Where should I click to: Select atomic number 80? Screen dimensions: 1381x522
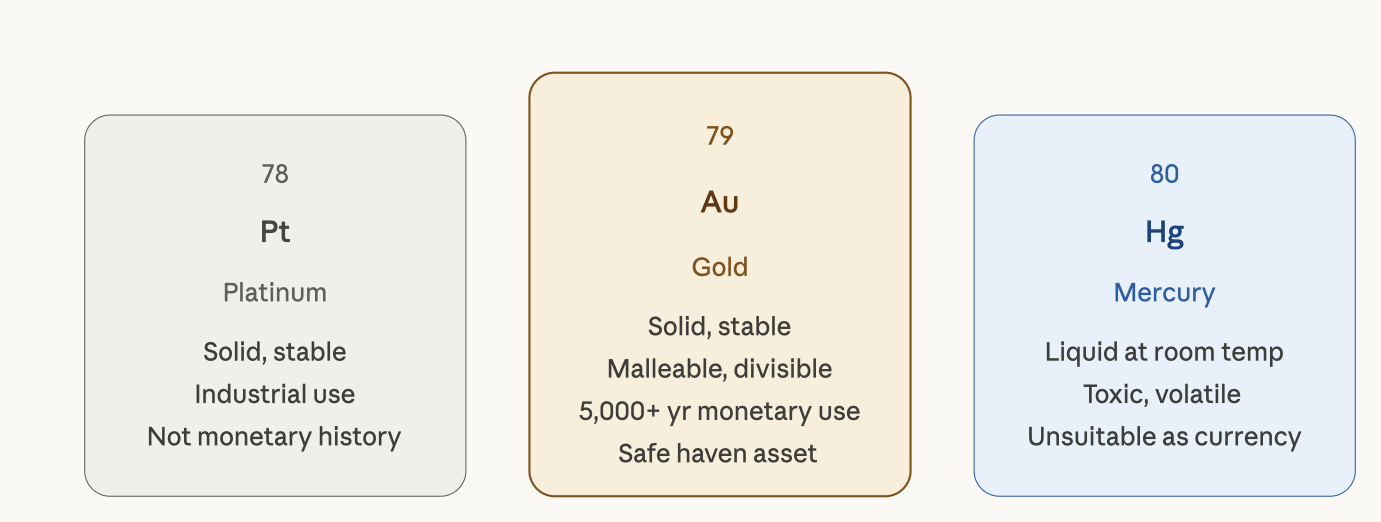point(1165,174)
